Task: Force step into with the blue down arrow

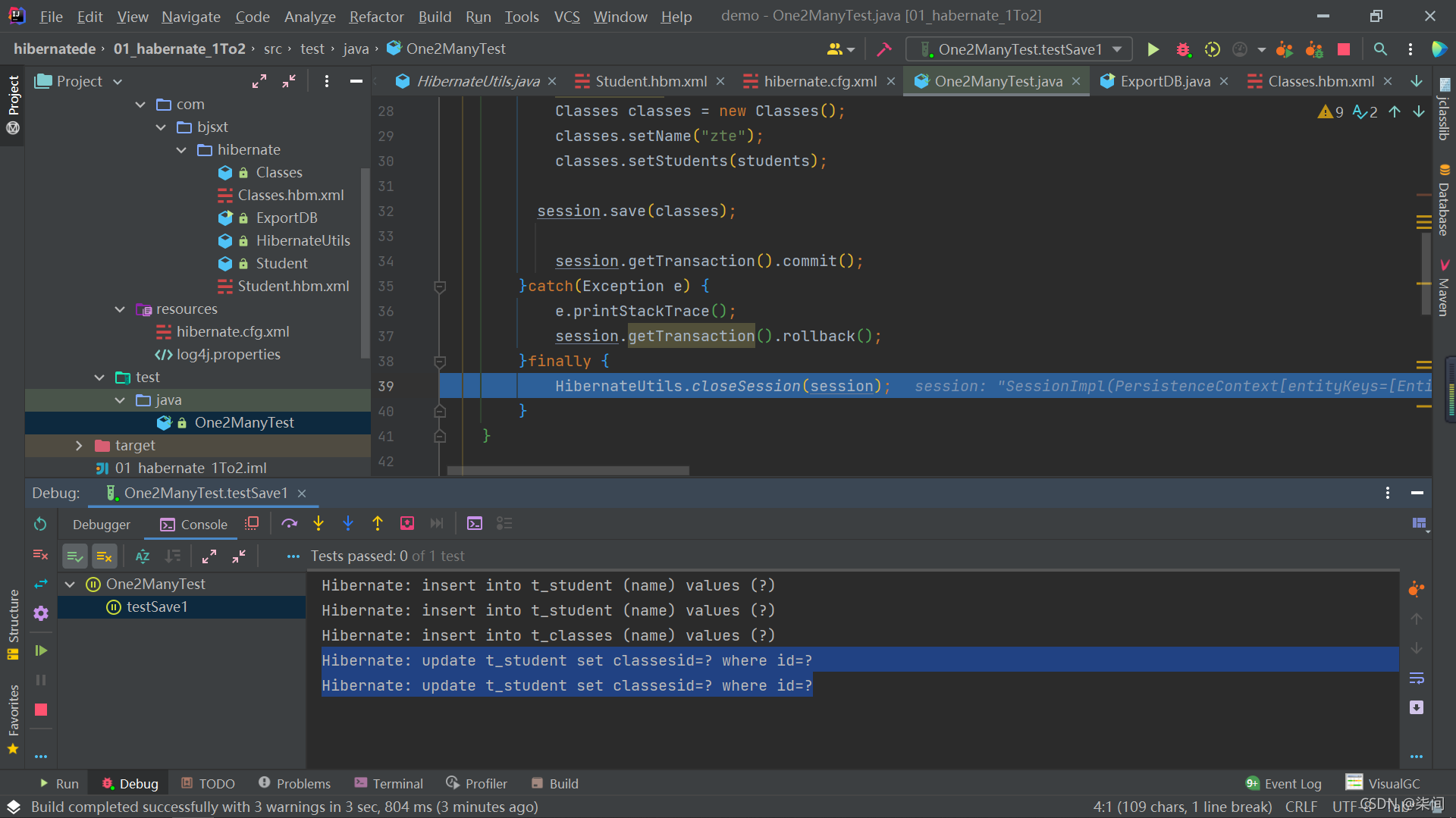Action: point(348,523)
